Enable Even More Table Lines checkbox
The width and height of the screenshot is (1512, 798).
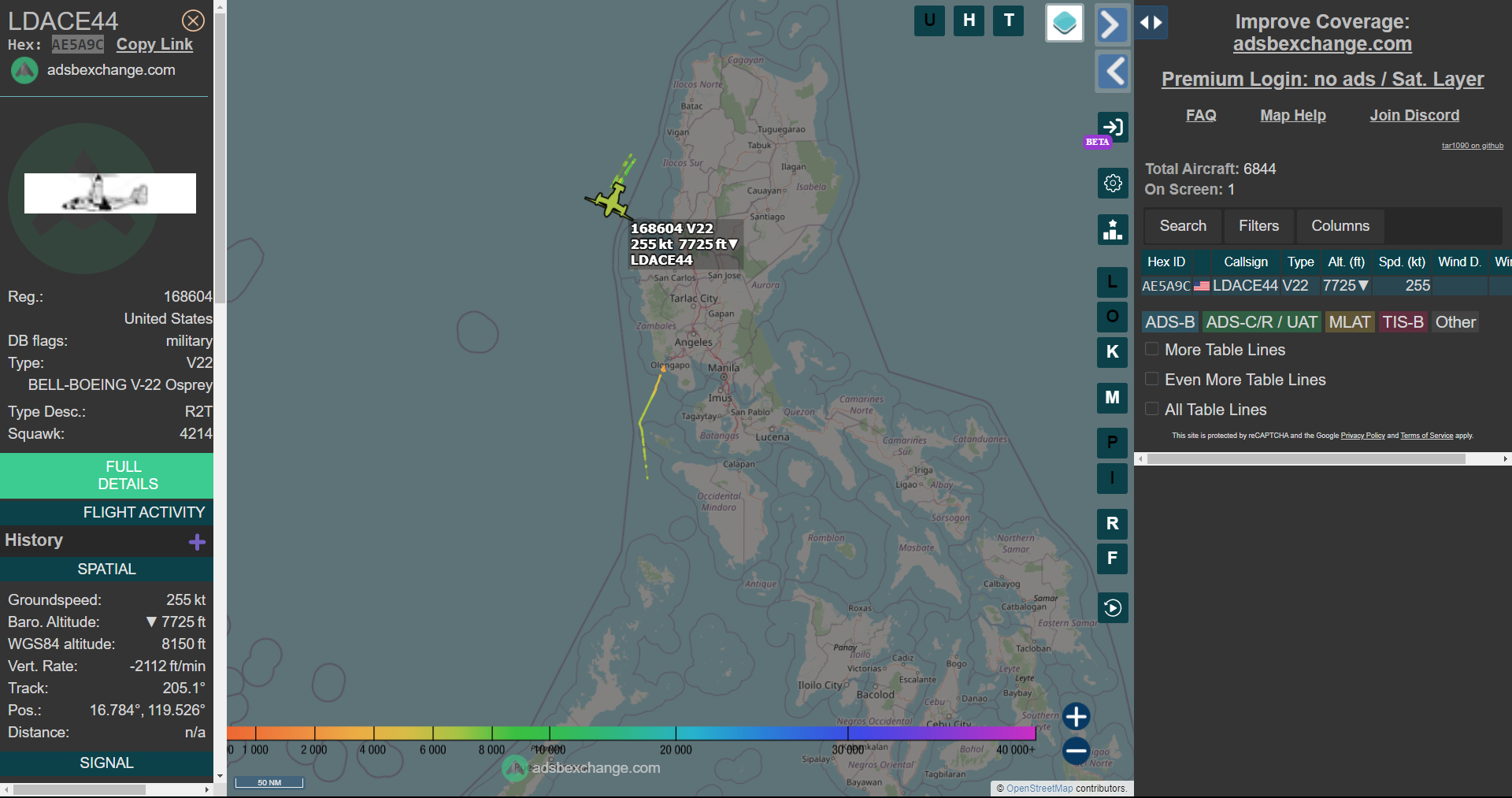click(1151, 379)
